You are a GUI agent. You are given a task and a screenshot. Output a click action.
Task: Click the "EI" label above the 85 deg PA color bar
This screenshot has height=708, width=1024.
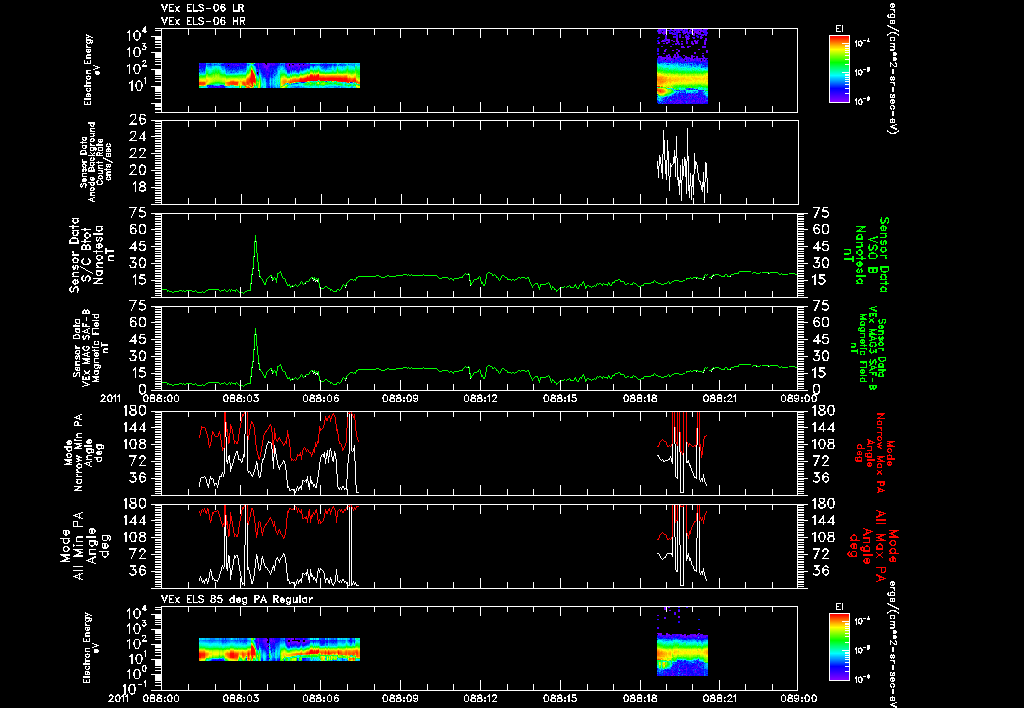point(839,606)
